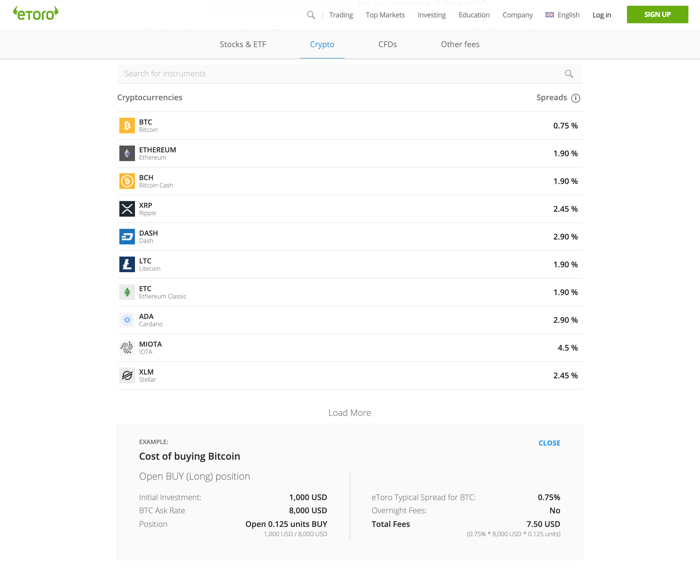The width and height of the screenshot is (700, 576).
Task: Open the Trading menu
Action: tap(341, 15)
